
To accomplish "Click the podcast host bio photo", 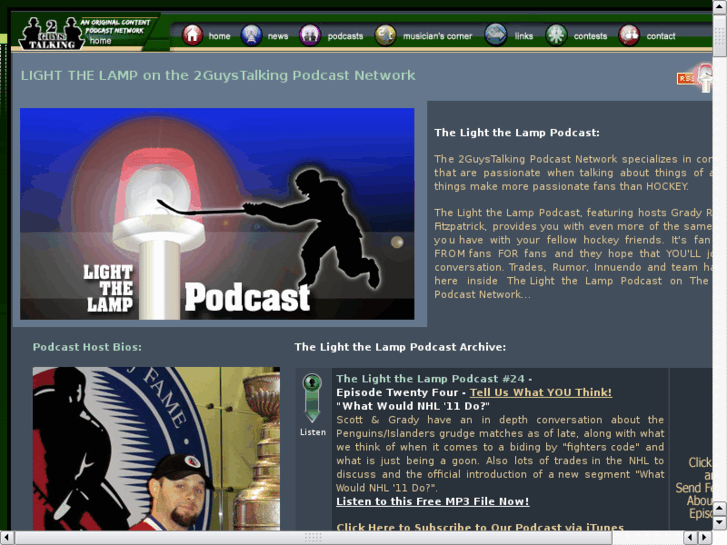I will (x=156, y=449).
